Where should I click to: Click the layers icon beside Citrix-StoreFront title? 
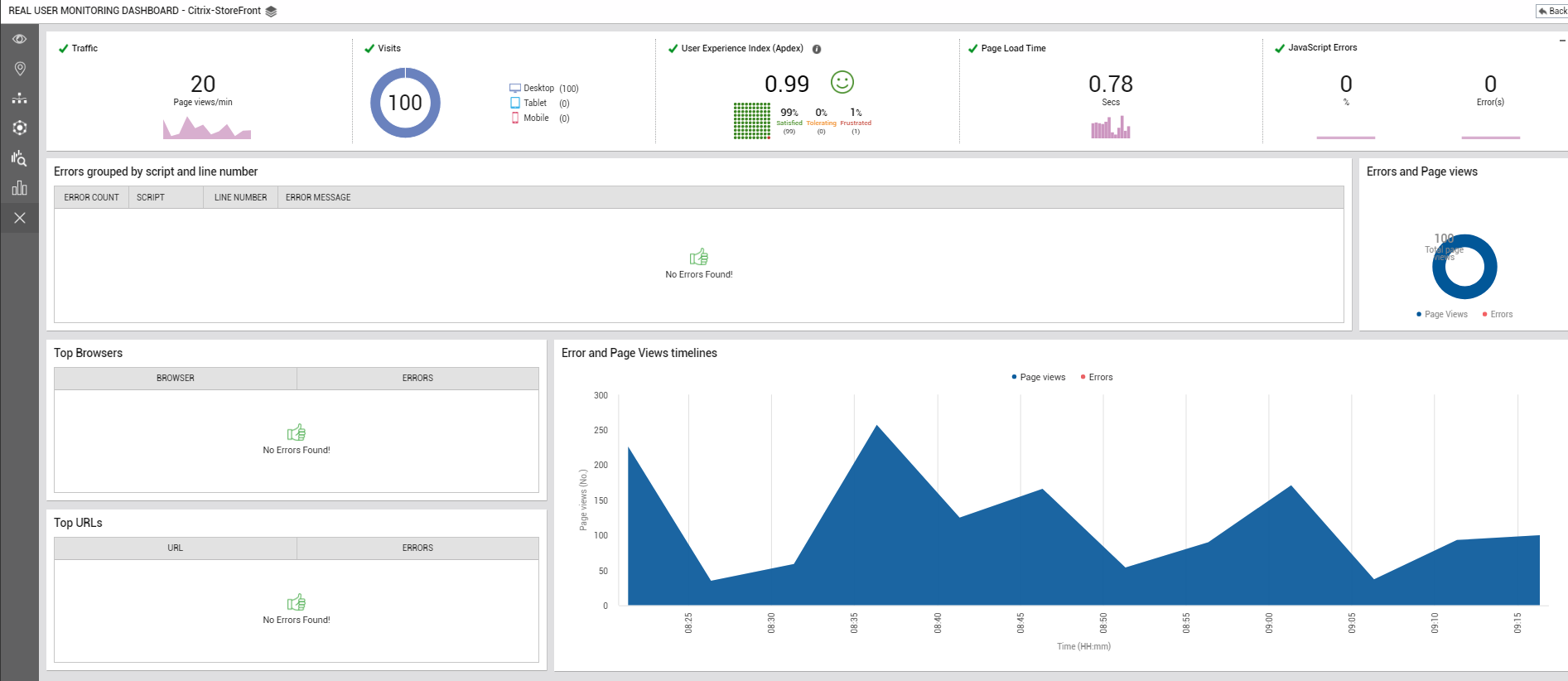(271, 12)
